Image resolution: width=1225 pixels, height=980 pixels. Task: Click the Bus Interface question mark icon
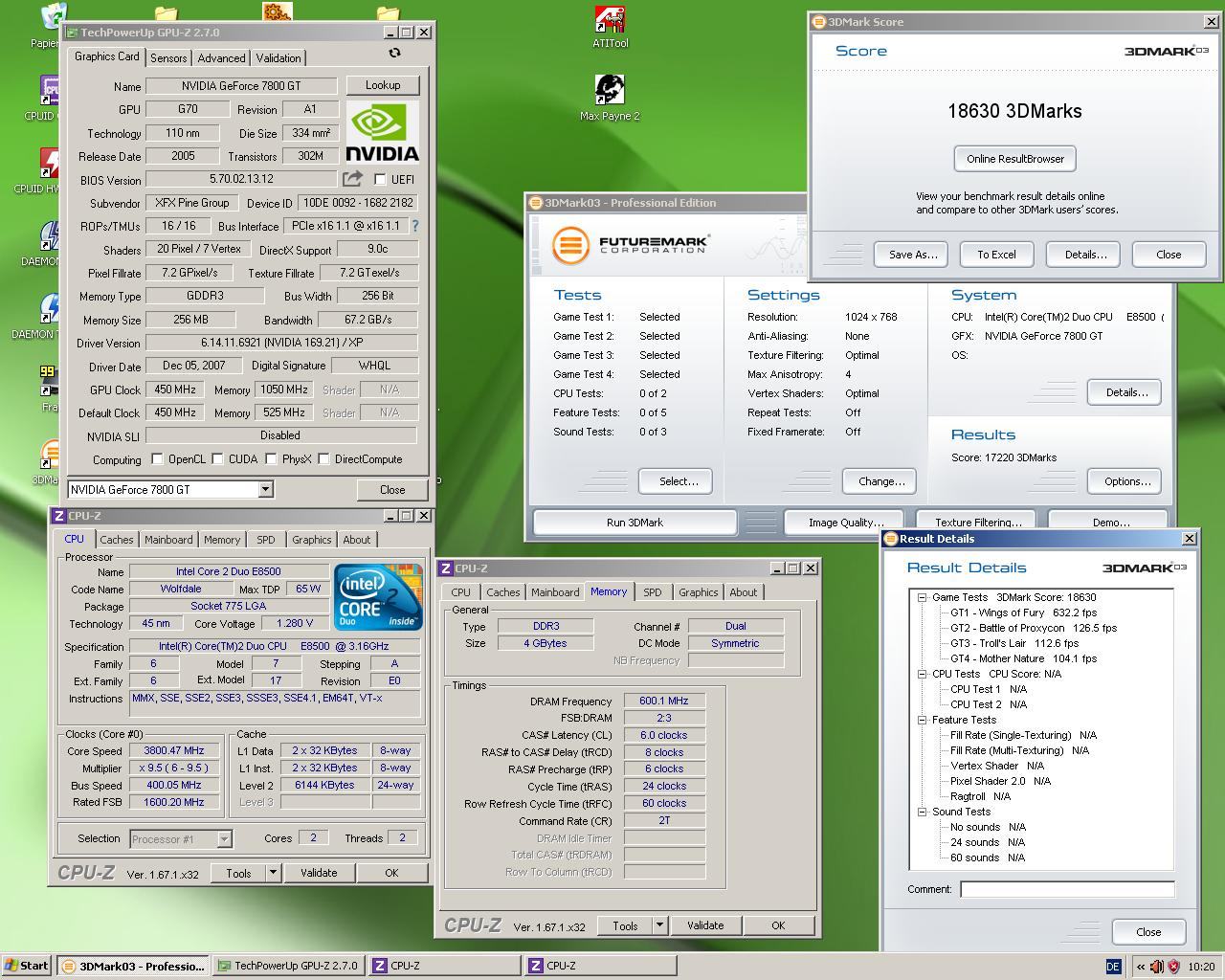415,226
